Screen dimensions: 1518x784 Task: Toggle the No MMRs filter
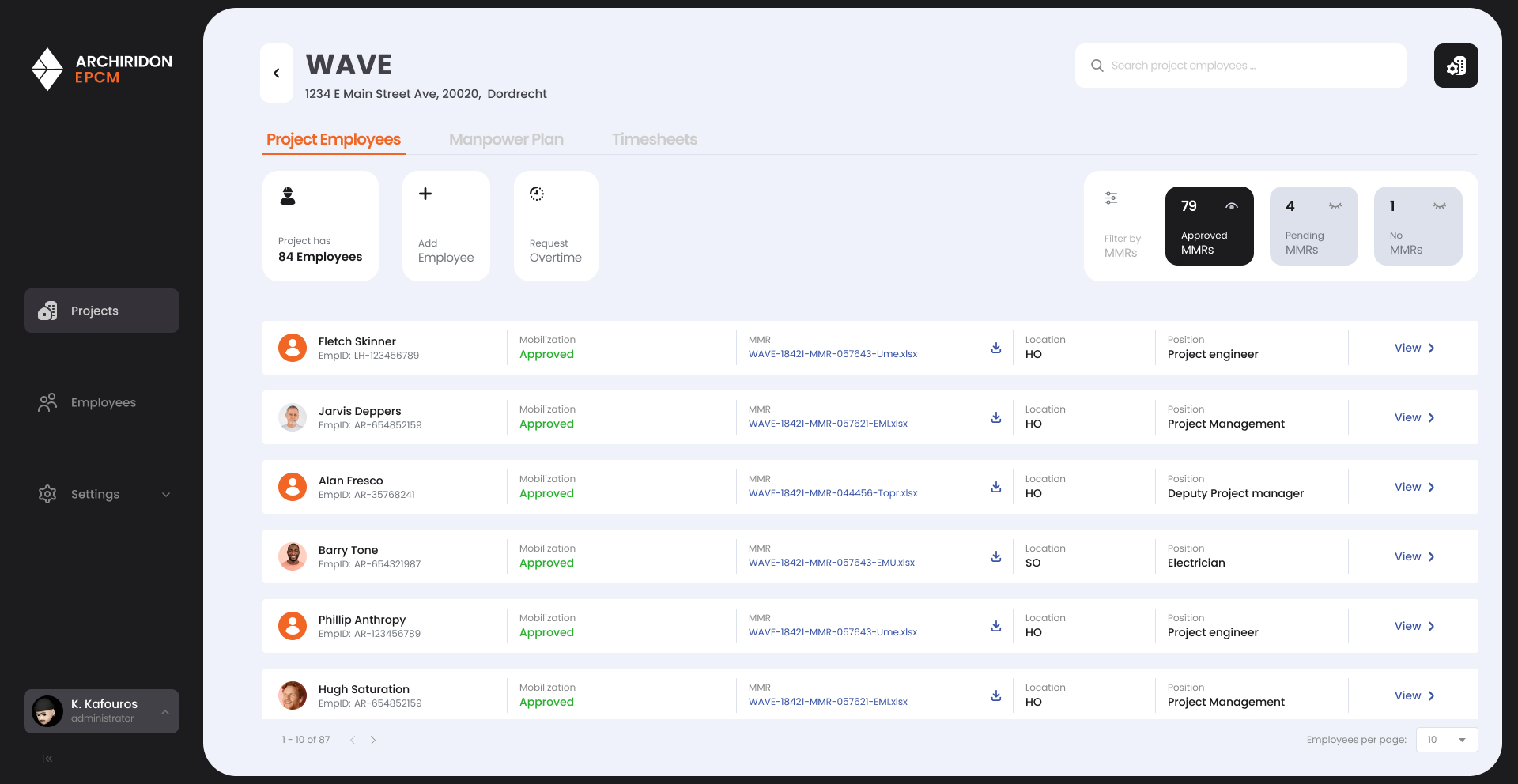tap(1418, 226)
